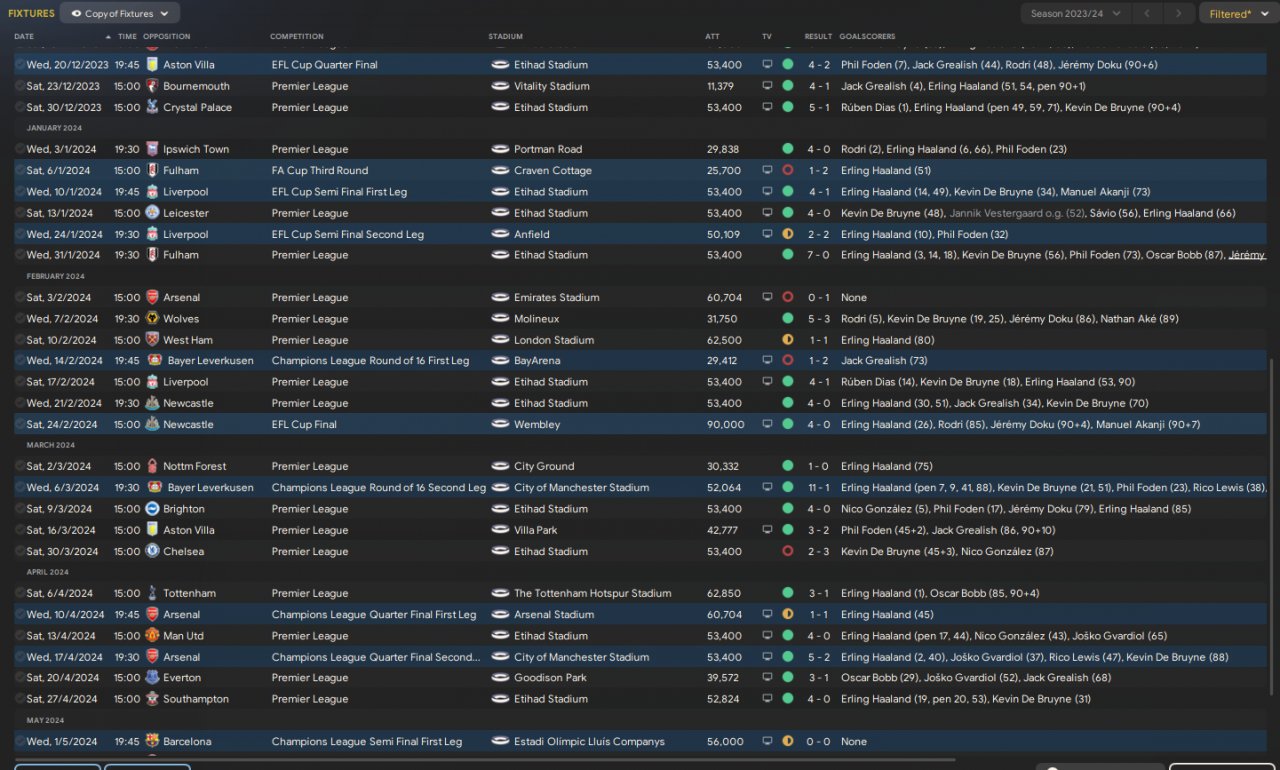Image resolution: width=1280 pixels, height=770 pixels.
Task: Toggle the checkmark beside Sat 6/1/2024 Fulham
Action: click(x=20, y=171)
